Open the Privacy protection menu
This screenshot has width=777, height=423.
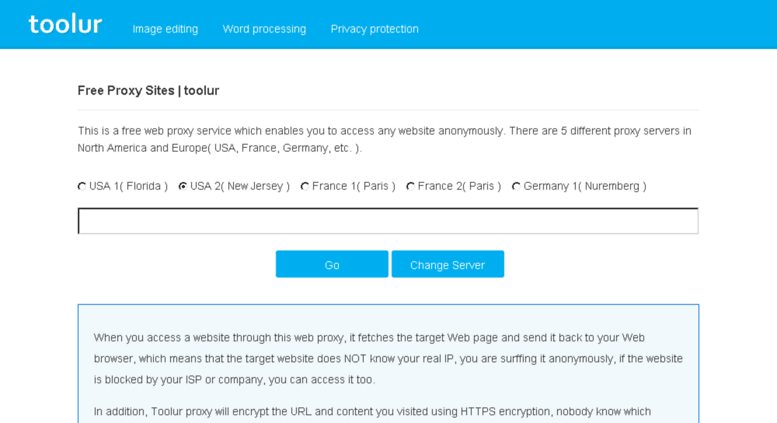(x=375, y=29)
